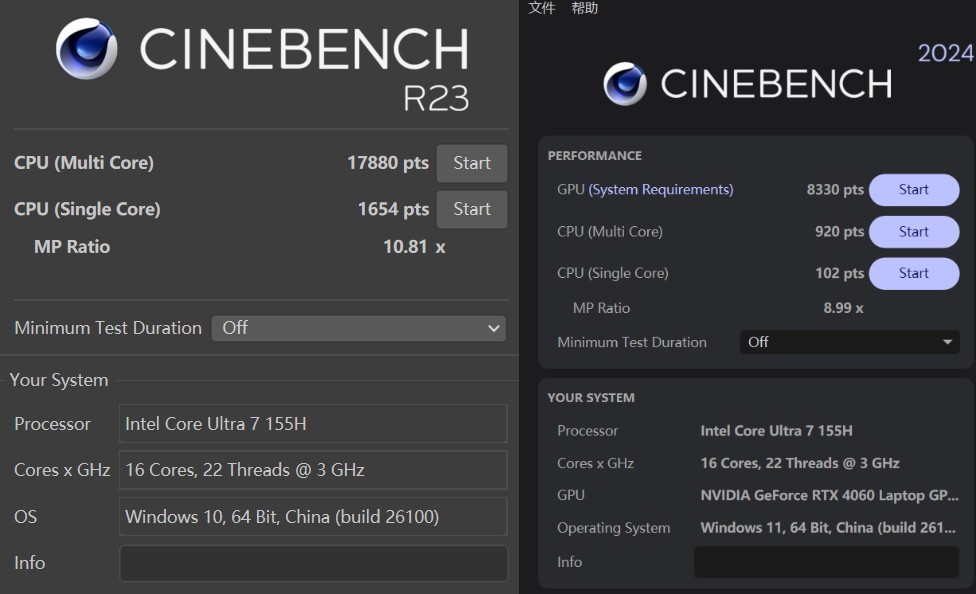Start the R23 CPU Multi Core test

(x=472, y=163)
